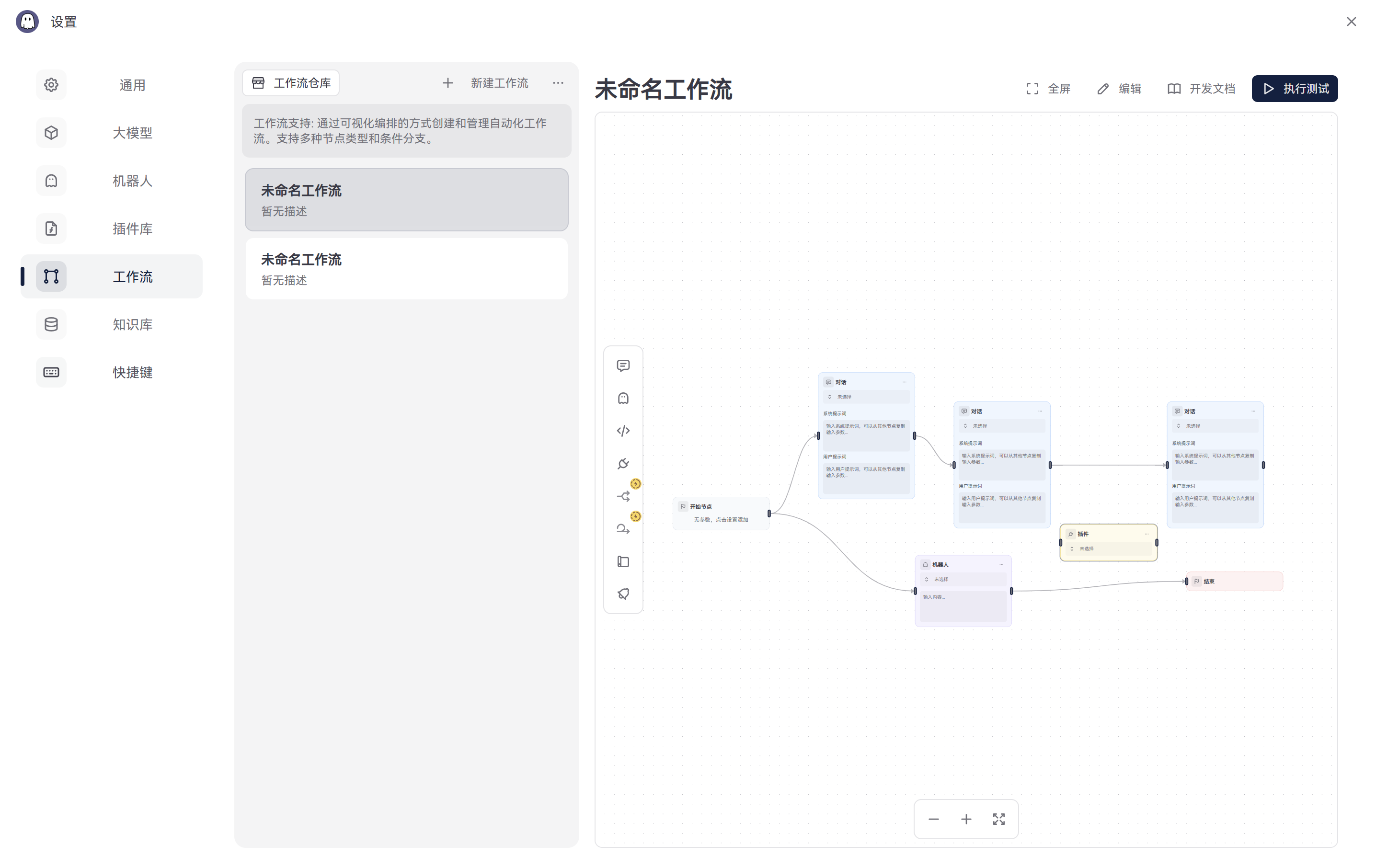Viewport: 1376px width, 868px height.
Task: Select the code node icon in the palette
Action: tap(623, 431)
